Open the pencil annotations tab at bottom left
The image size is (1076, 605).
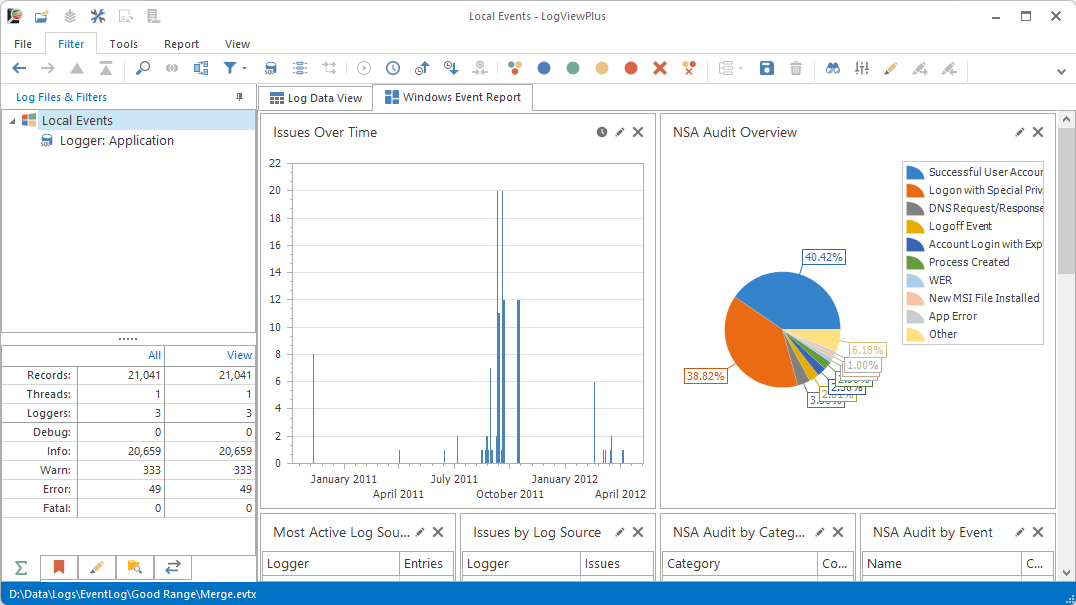[97, 567]
